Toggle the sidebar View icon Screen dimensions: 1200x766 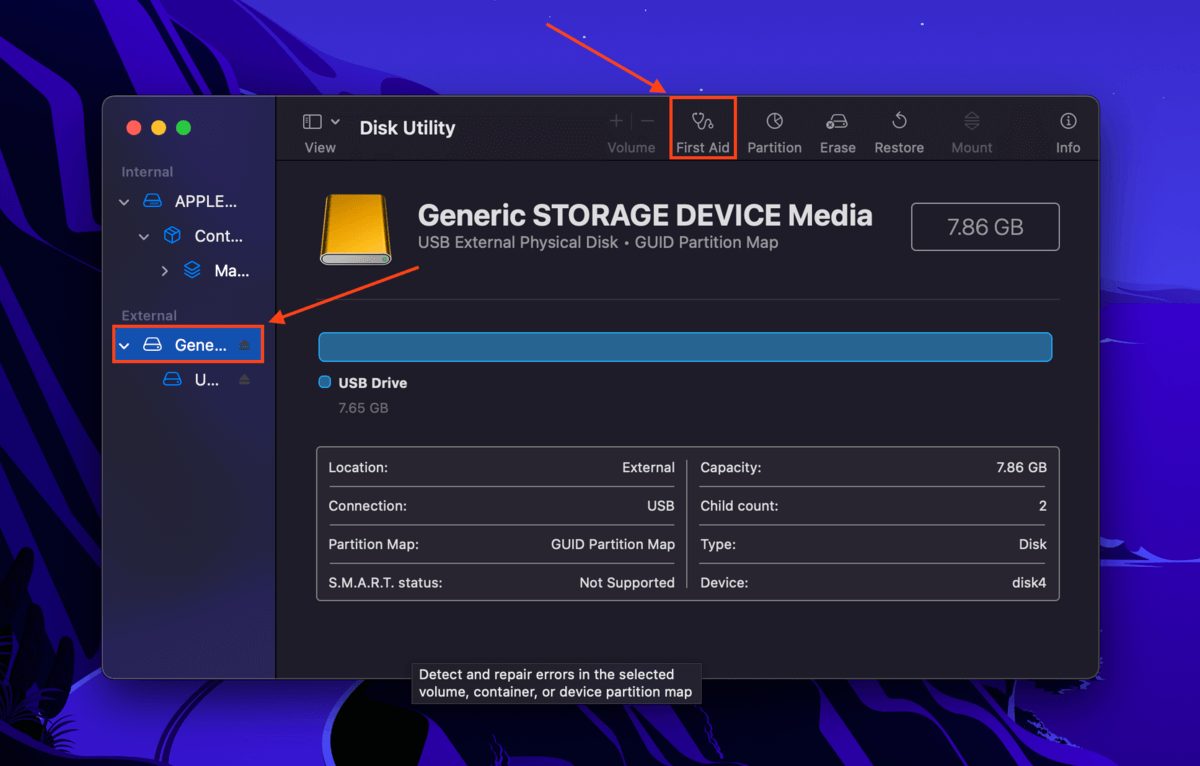[312, 121]
